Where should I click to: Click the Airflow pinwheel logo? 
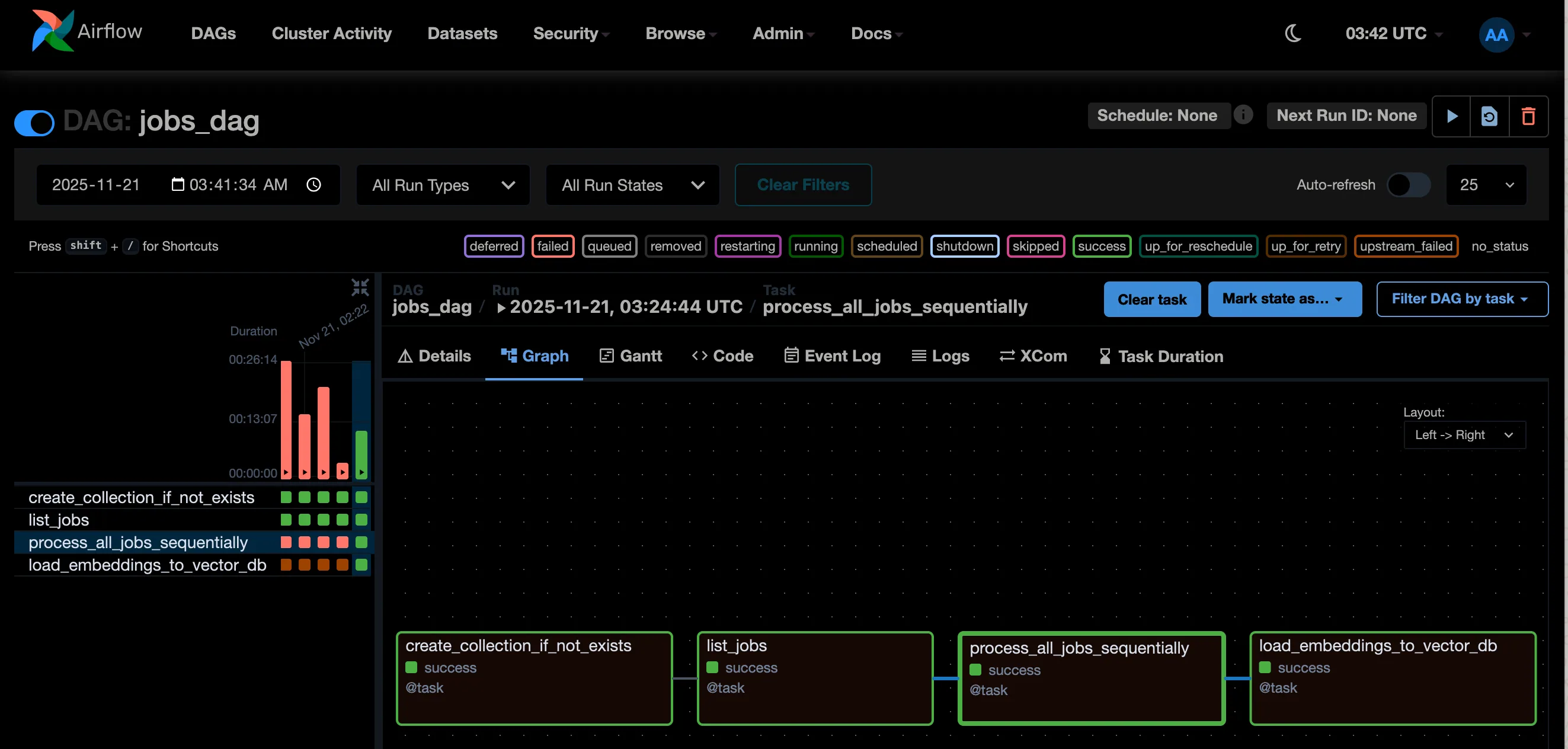[52, 31]
